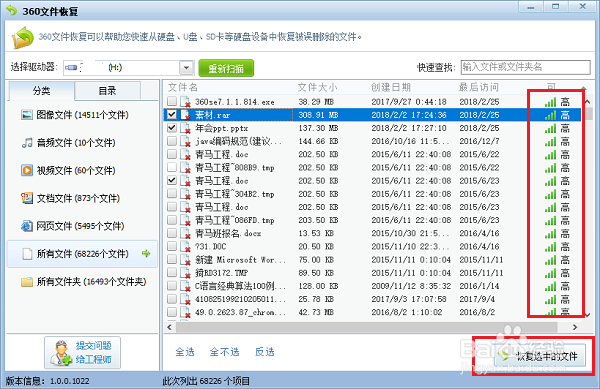Sort by the 文件大小 column header
Screen dimensions: 600x389
point(317,88)
